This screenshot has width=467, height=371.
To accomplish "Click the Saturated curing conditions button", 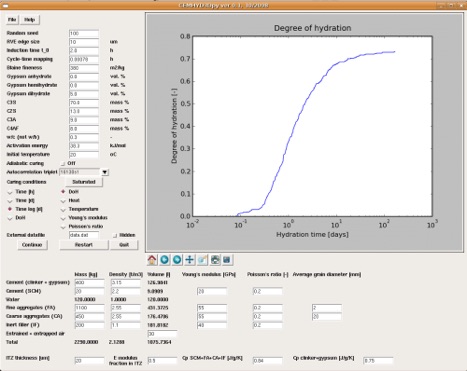I will click(x=84, y=182).
